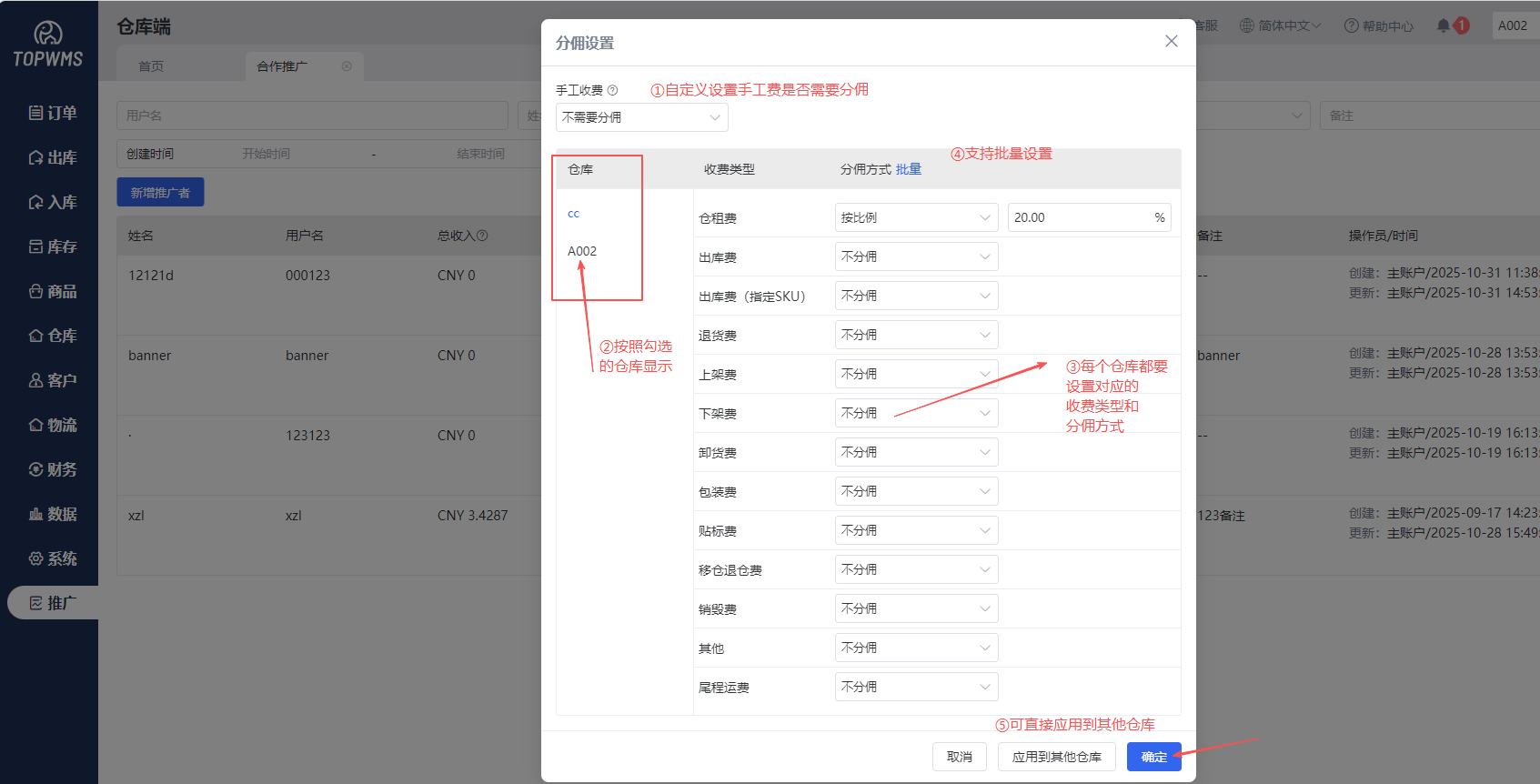This screenshot has width=1540, height=784.
Task: Click the TOPWMS logo icon
Action: 48,35
